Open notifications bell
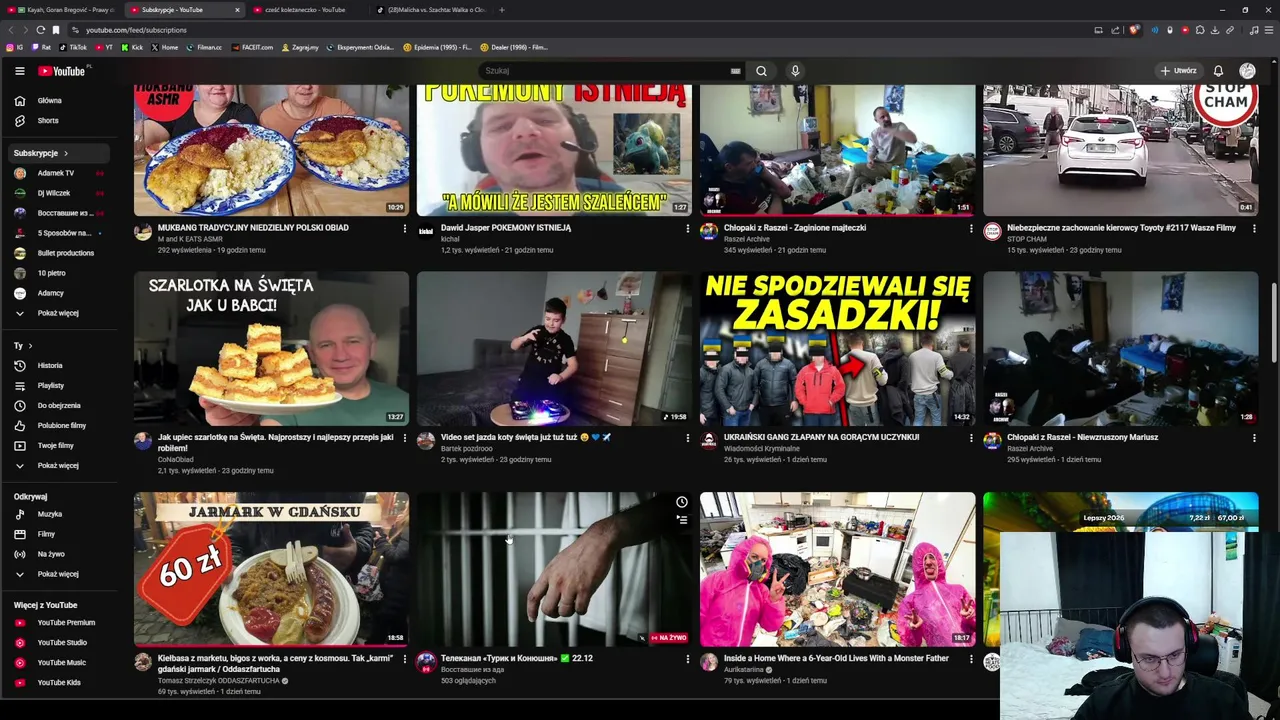The width and height of the screenshot is (1280, 720). tap(1218, 71)
